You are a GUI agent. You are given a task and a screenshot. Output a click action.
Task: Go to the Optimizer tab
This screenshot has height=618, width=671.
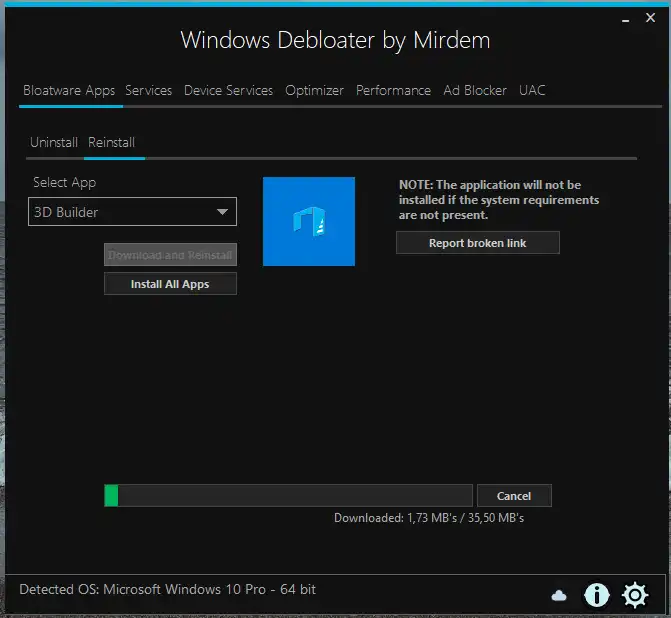[315, 91]
